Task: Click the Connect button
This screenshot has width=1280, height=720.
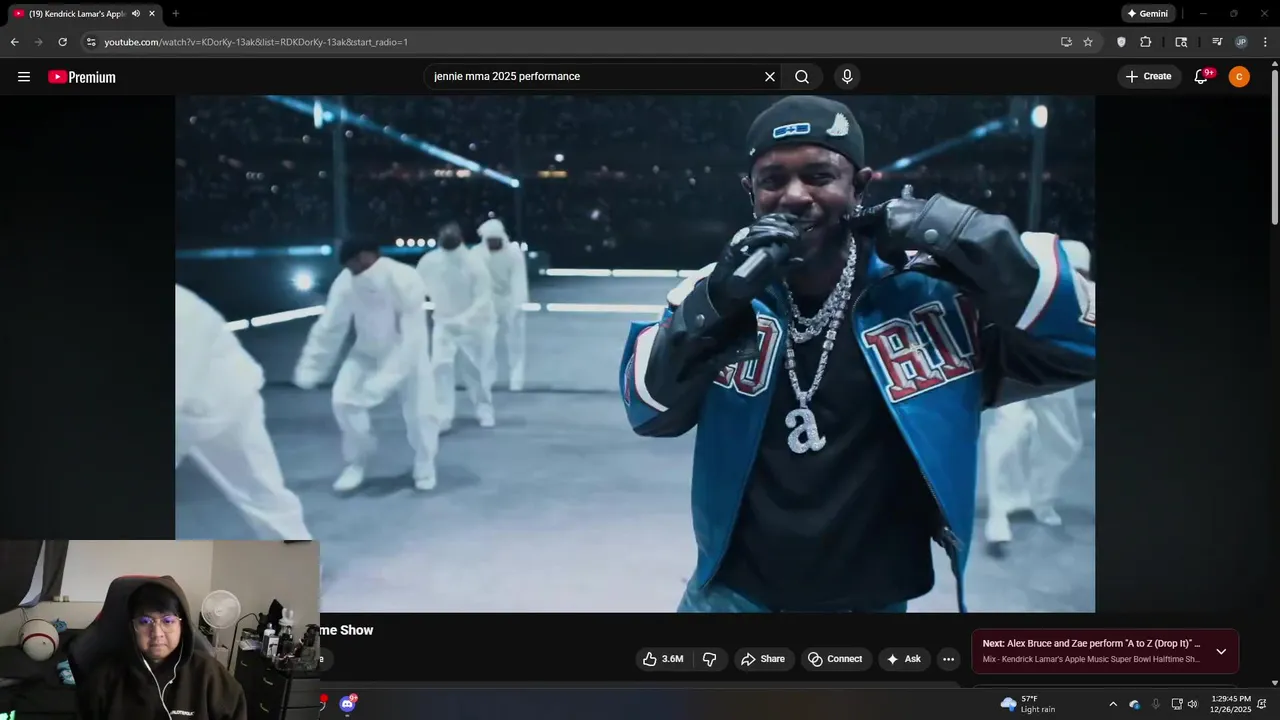Action: [835, 659]
